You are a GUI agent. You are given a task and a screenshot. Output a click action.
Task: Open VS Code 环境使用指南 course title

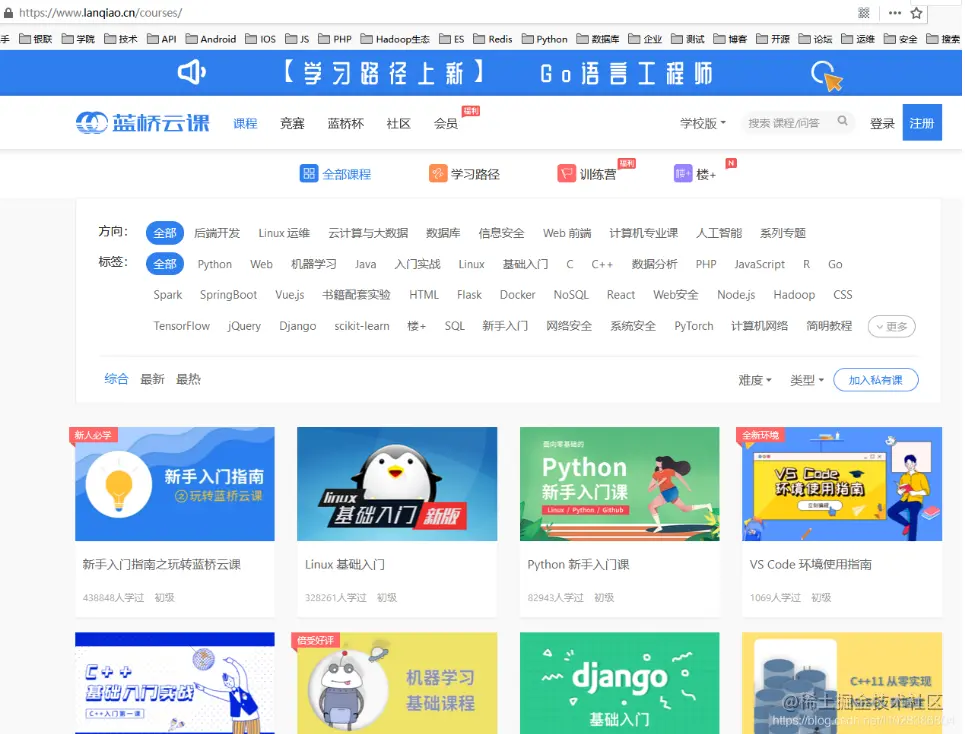811,564
